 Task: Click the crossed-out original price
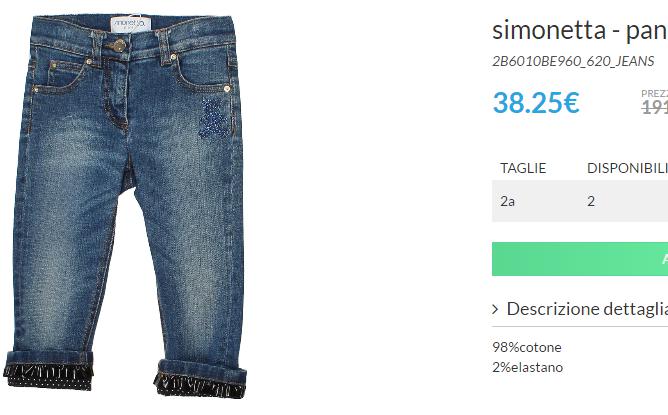(x=655, y=107)
